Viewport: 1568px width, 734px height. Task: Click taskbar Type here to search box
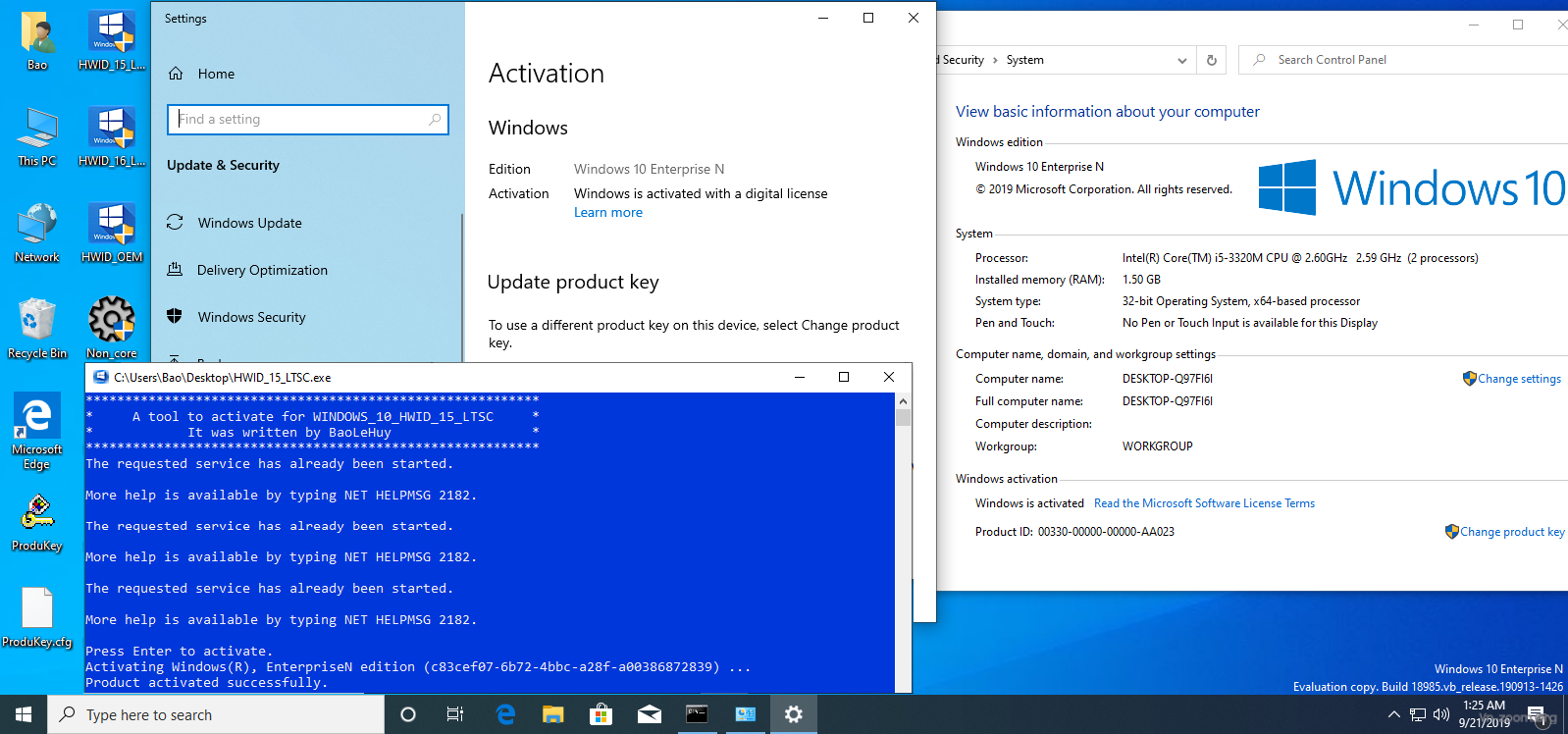[x=216, y=714]
